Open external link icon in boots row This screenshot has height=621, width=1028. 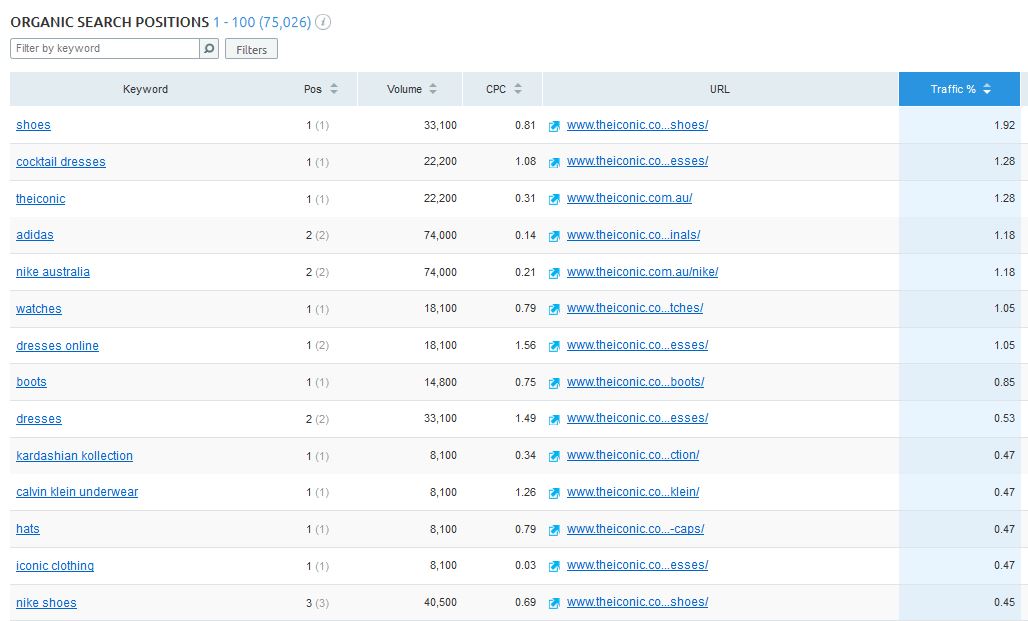coord(554,383)
